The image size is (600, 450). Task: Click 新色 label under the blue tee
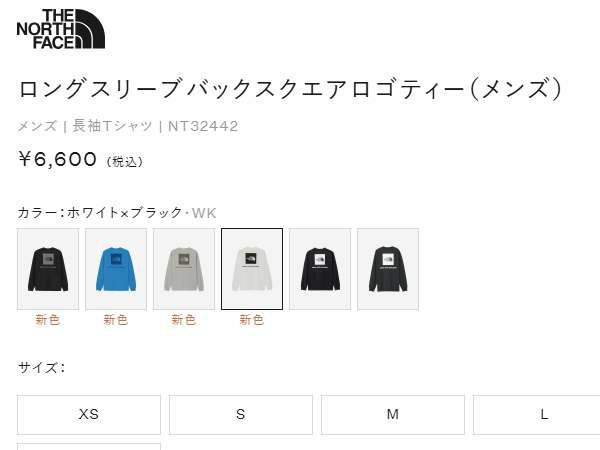coord(116,320)
